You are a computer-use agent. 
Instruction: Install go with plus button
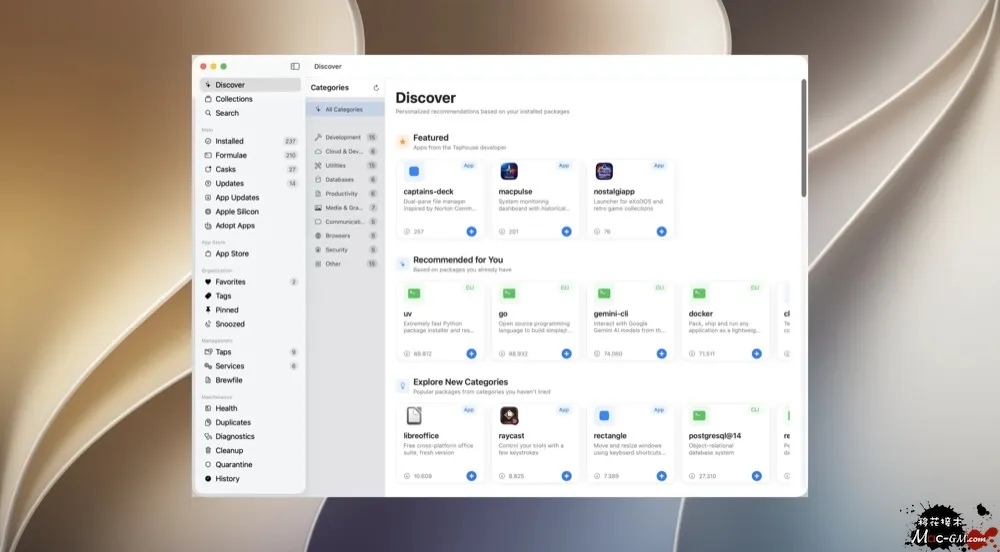click(566, 354)
